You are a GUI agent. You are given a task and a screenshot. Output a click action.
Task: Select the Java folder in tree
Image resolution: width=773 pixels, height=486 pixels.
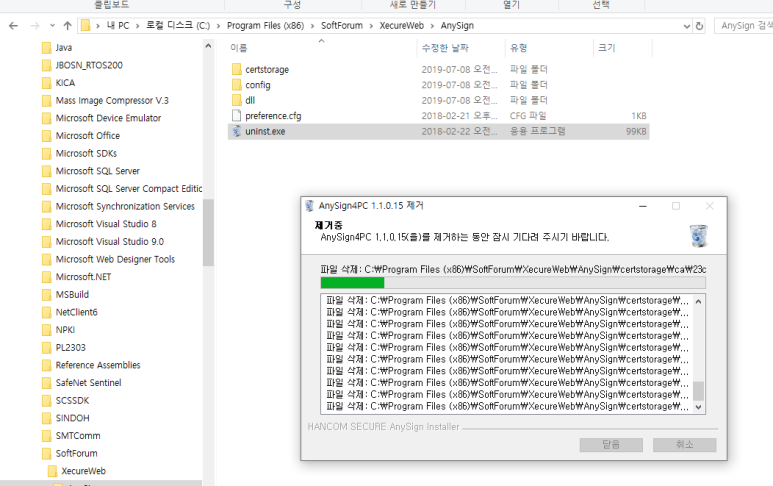[64, 48]
